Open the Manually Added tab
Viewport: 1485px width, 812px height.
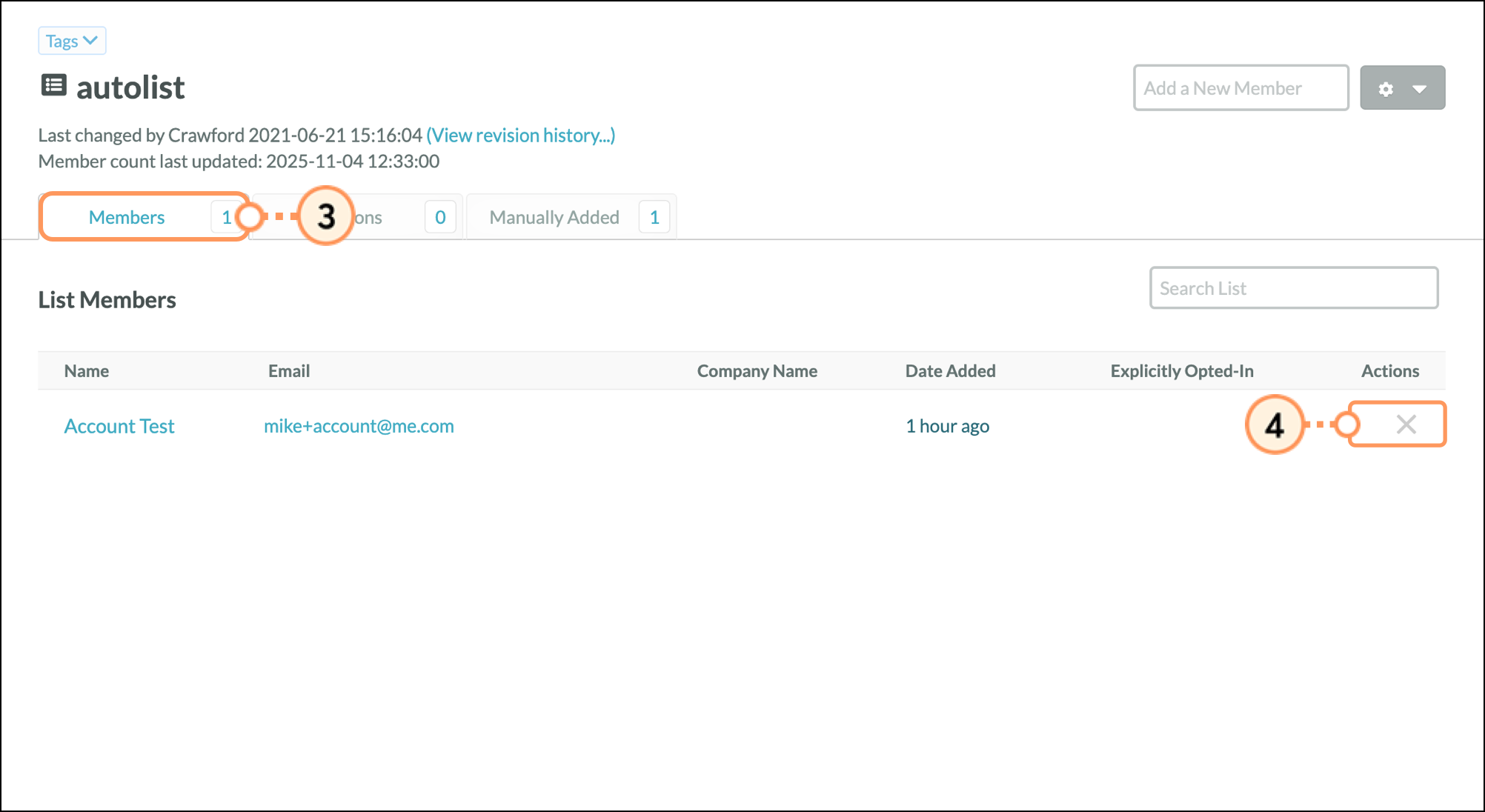pos(554,217)
